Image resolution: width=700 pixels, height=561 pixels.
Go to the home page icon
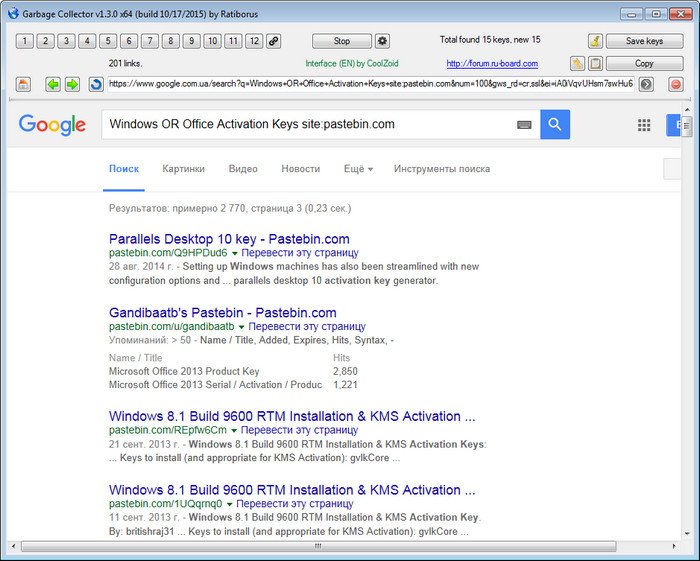click(23, 84)
